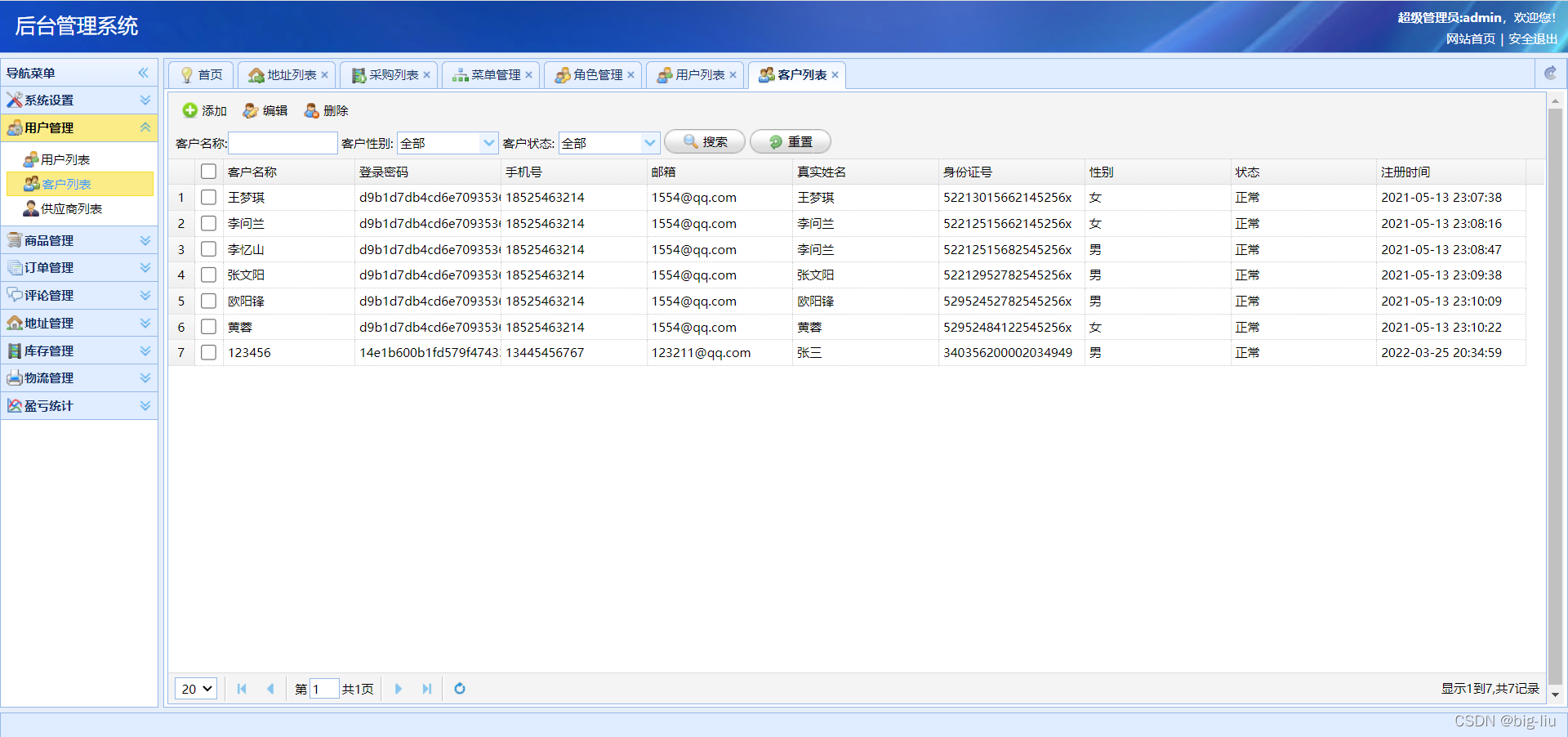Open the 客户性别 dropdown
Viewport: 1568px width, 737px height.
pos(488,143)
